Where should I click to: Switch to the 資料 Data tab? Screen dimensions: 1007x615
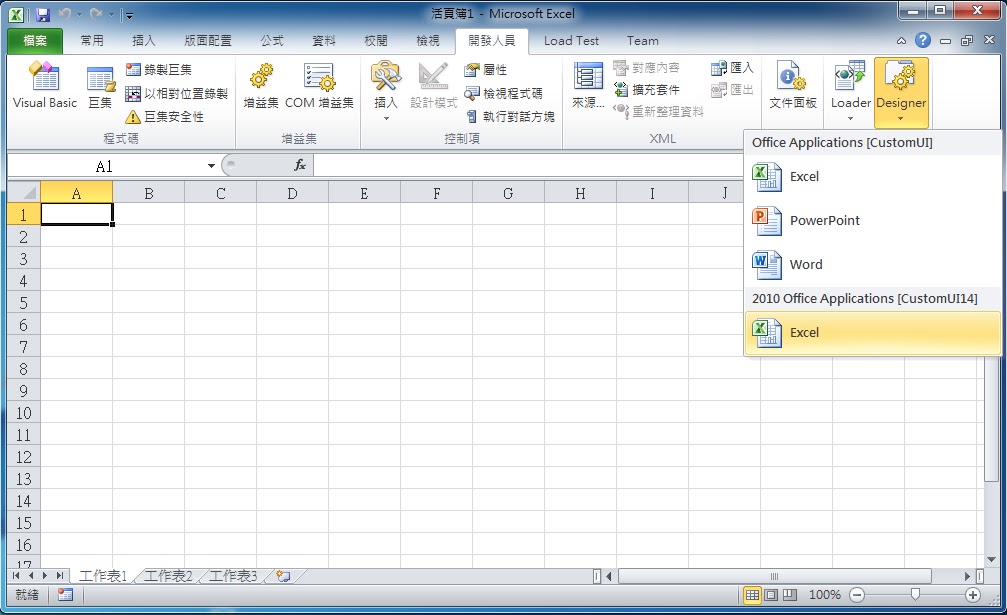[324, 40]
